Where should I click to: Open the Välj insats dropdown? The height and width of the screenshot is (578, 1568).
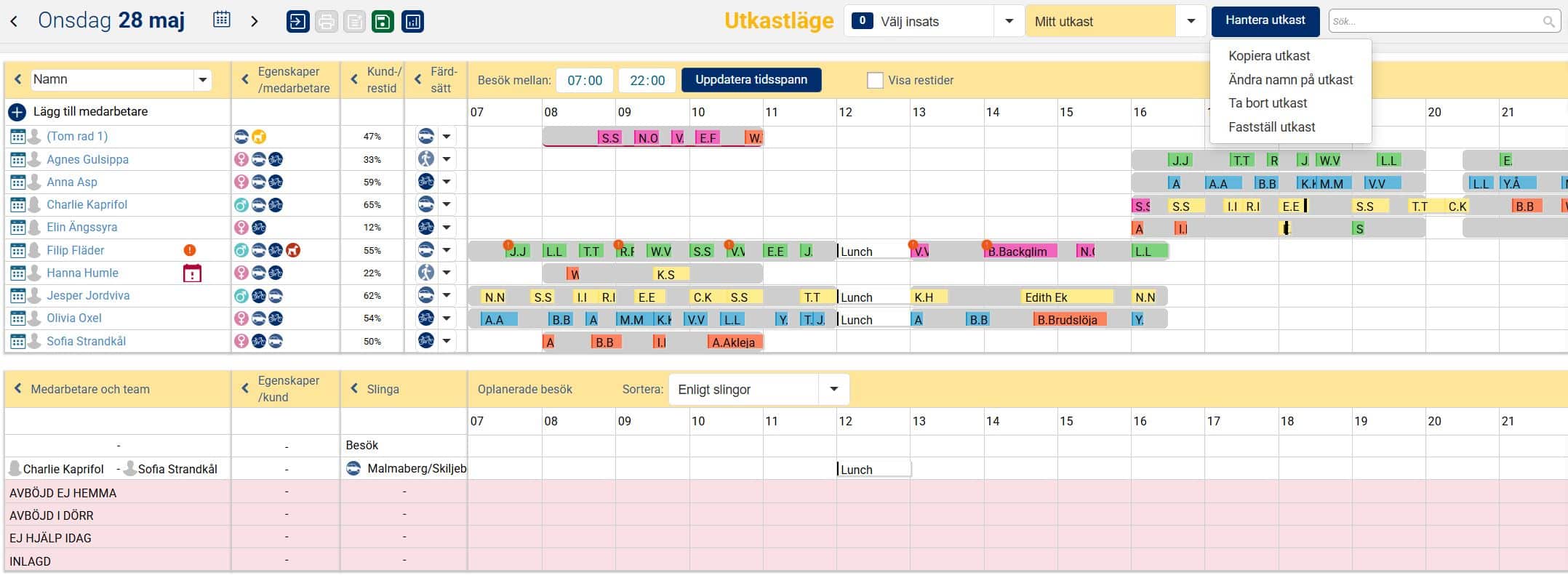coord(1009,22)
